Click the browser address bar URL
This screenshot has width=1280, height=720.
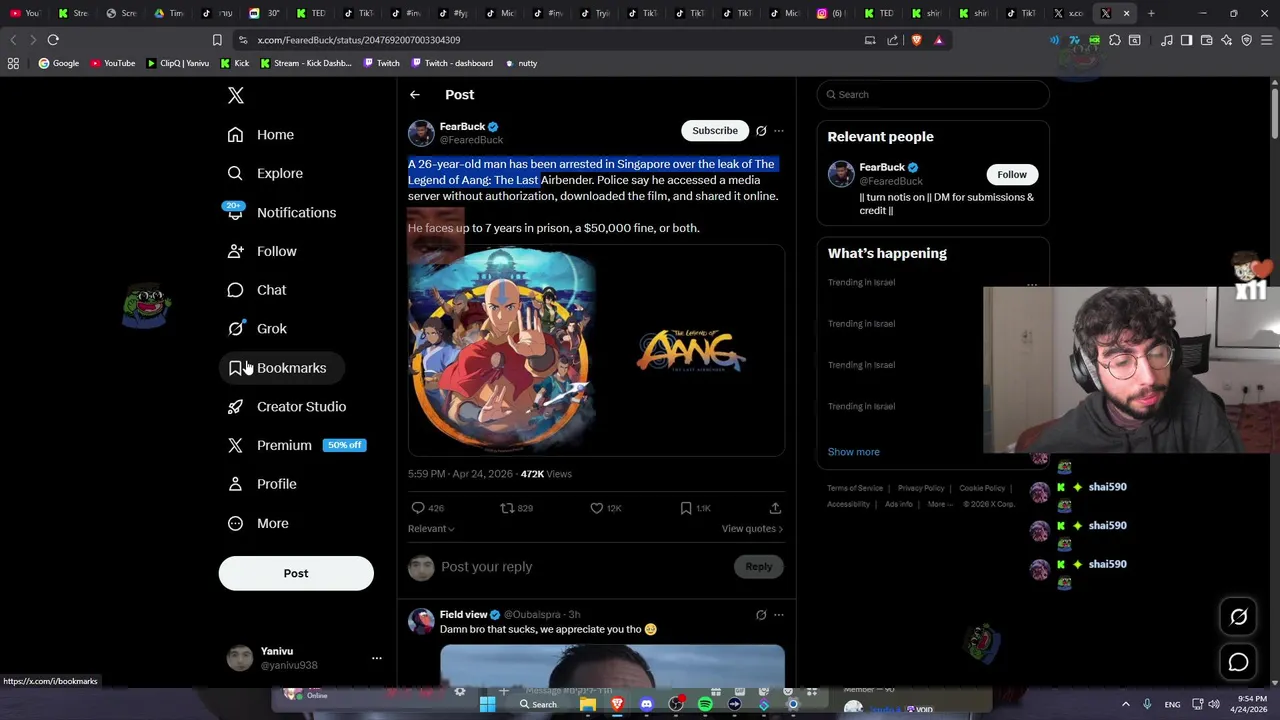click(358, 40)
